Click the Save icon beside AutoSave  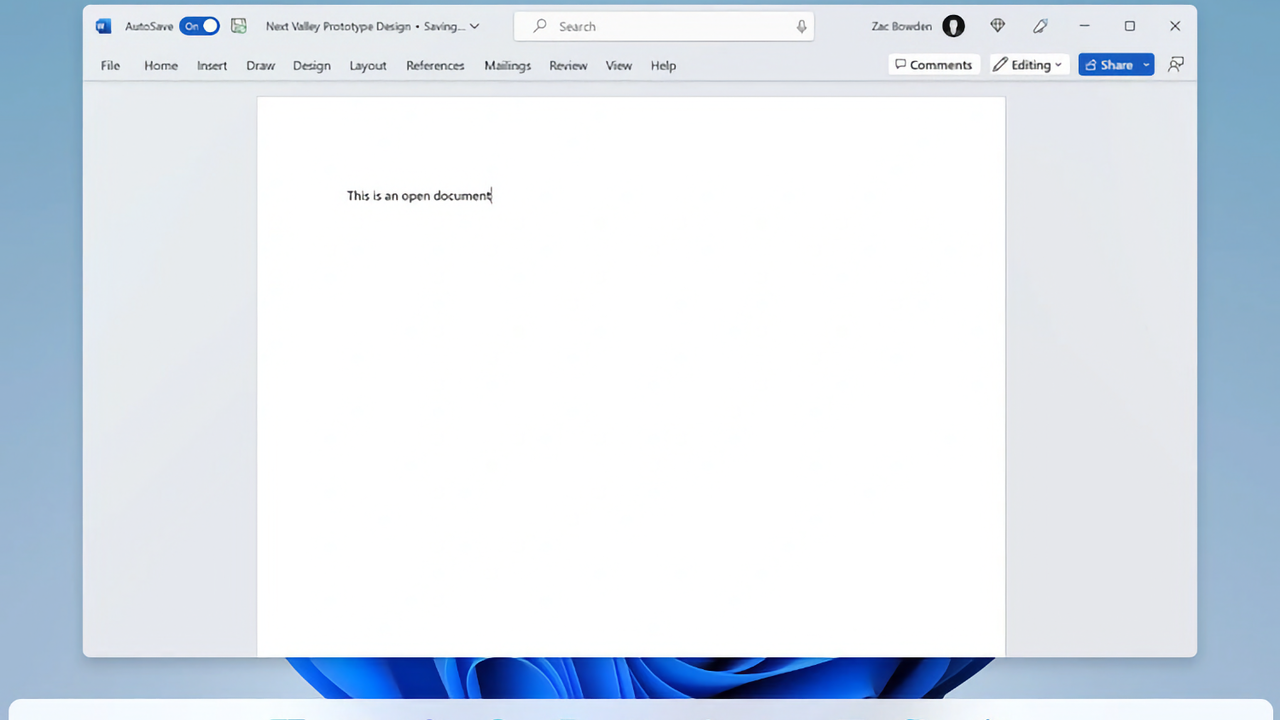[x=238, y=26]
